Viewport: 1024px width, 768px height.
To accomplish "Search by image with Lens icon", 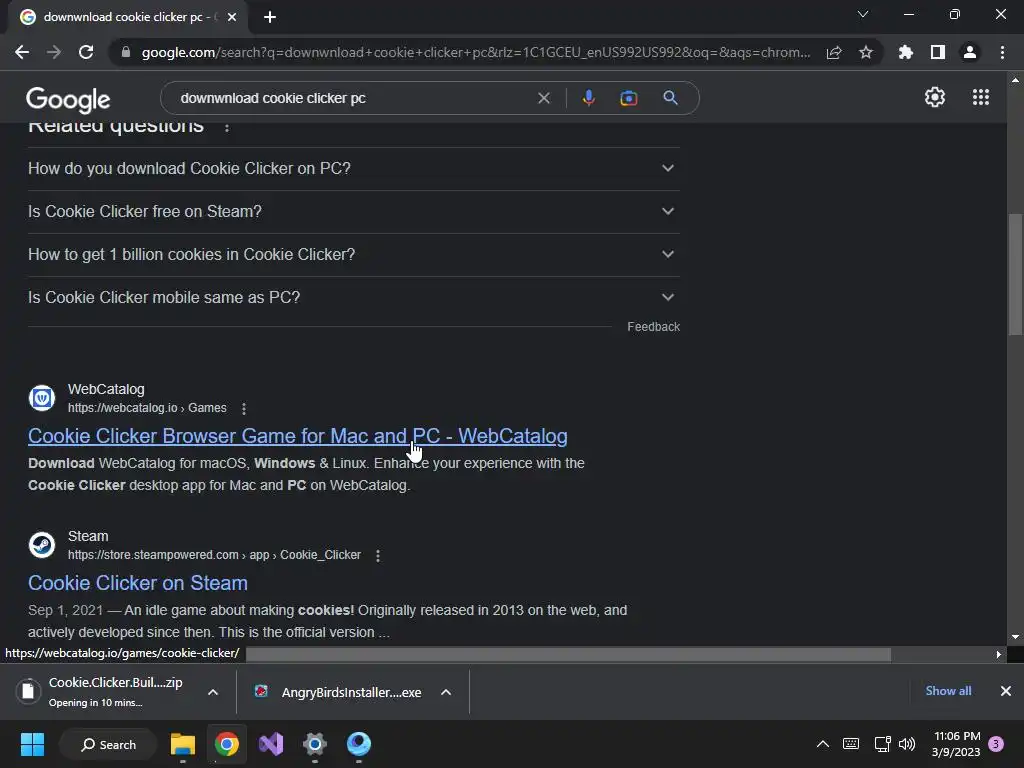I will pos(628,98).
